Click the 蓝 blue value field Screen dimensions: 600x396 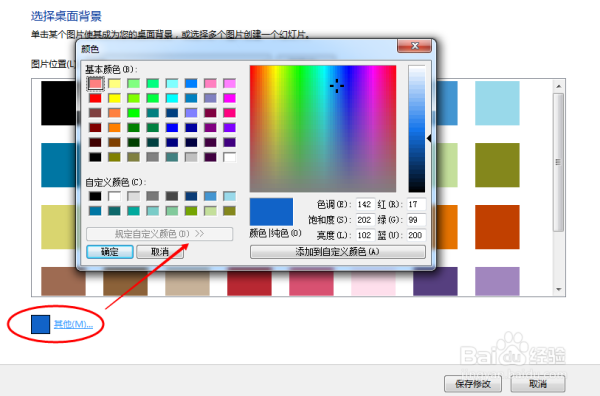[x=416, y=235]
